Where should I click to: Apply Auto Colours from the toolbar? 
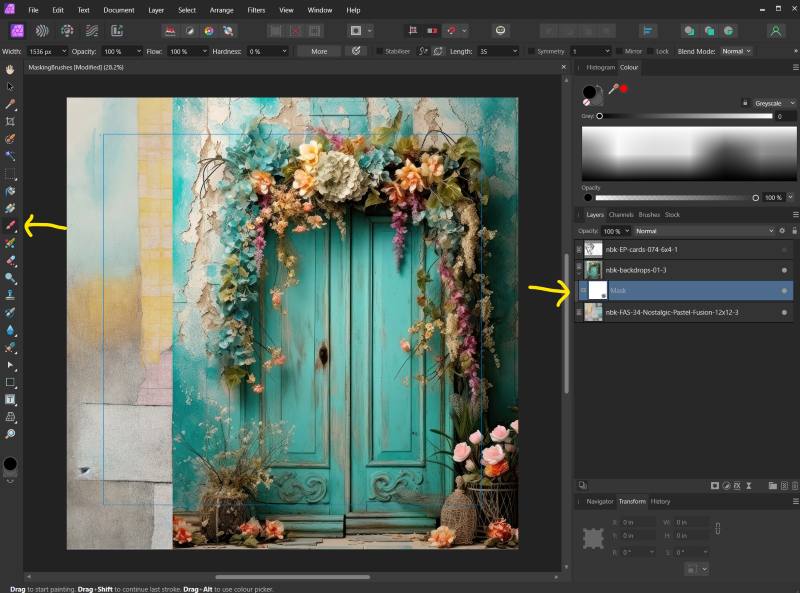point(209,31)
